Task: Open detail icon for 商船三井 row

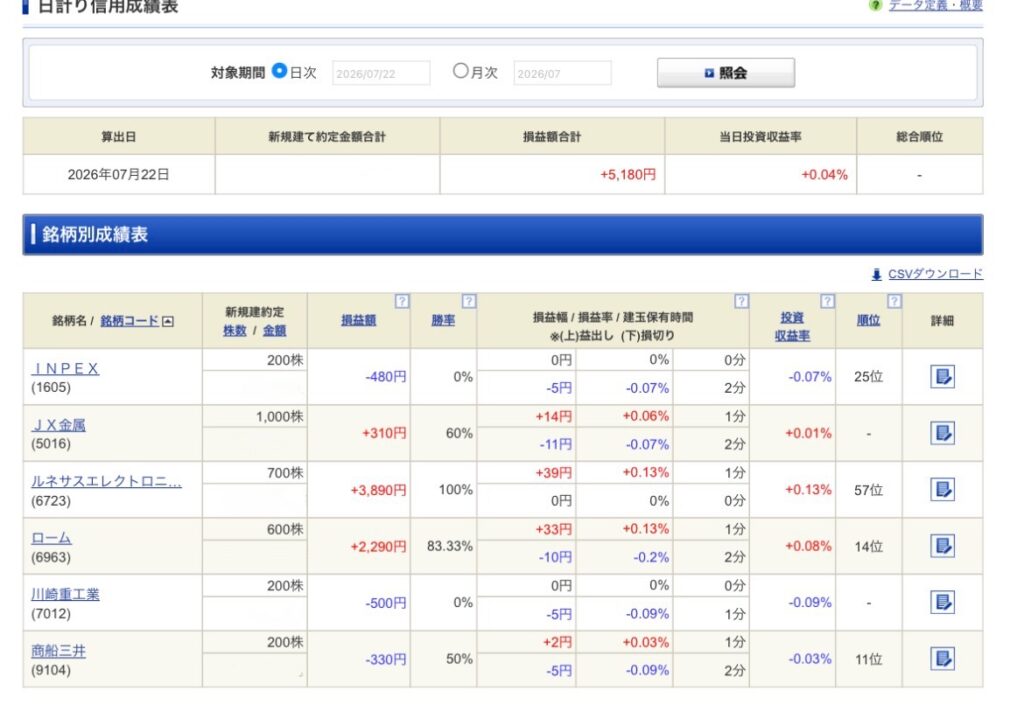Action: pyautogui.click(x=942, y=658)
